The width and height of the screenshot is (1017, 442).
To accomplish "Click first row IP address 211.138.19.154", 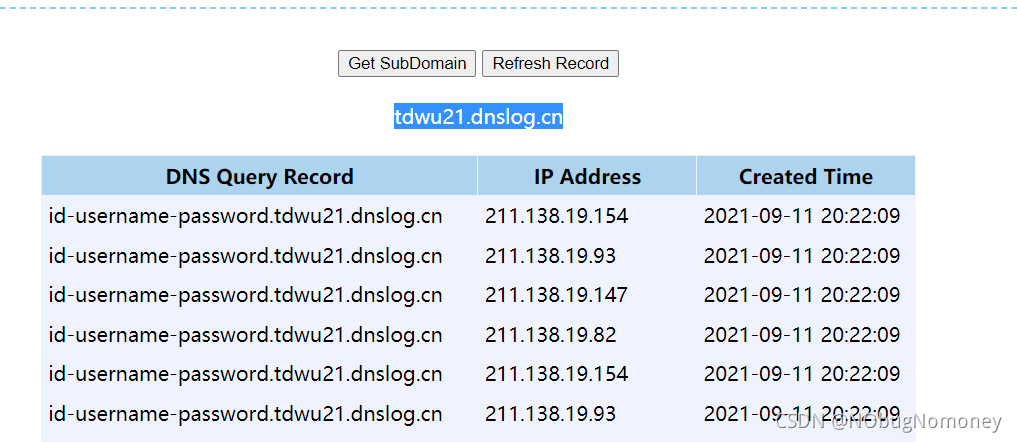I will (x=556, y=216).
